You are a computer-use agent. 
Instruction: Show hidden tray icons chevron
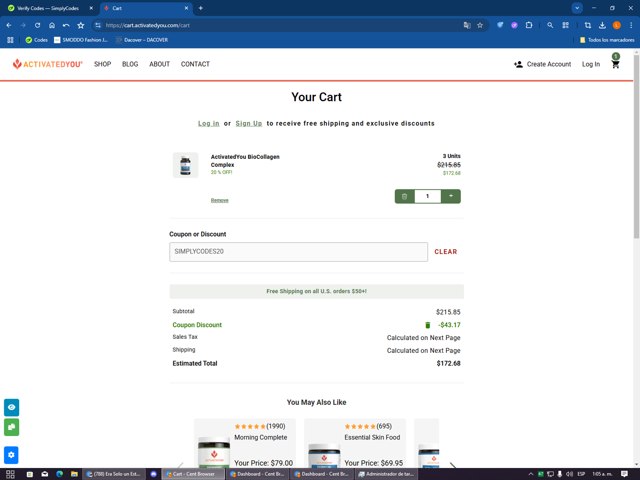531,474
